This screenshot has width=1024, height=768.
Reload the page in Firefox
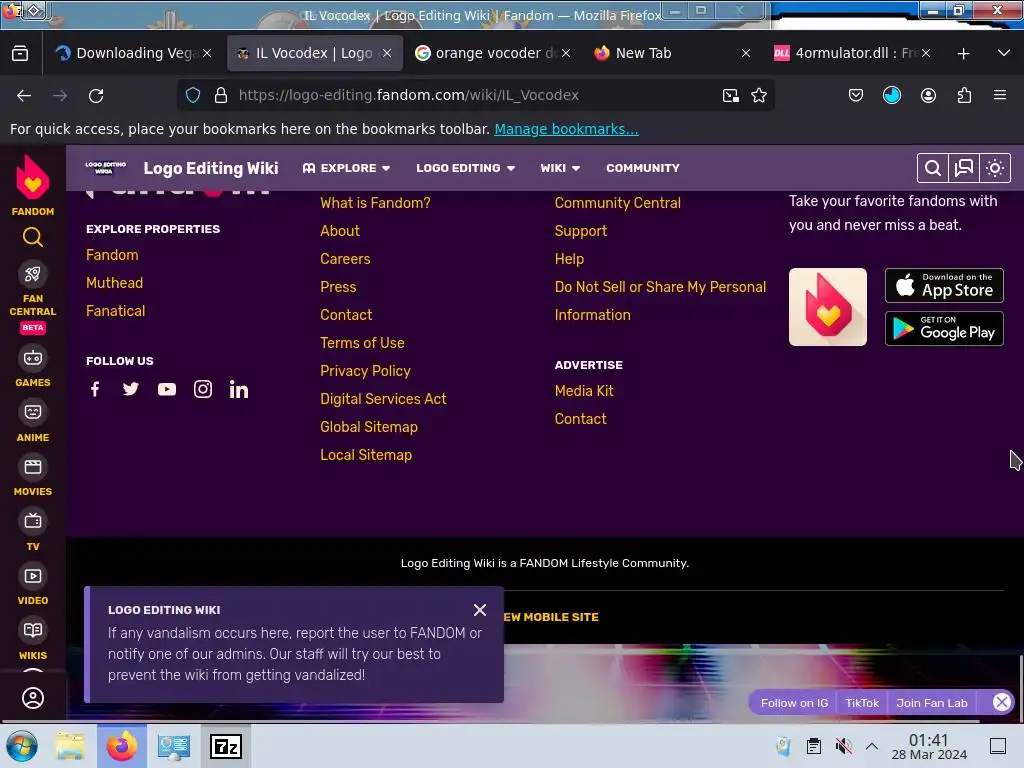[96, 95]
